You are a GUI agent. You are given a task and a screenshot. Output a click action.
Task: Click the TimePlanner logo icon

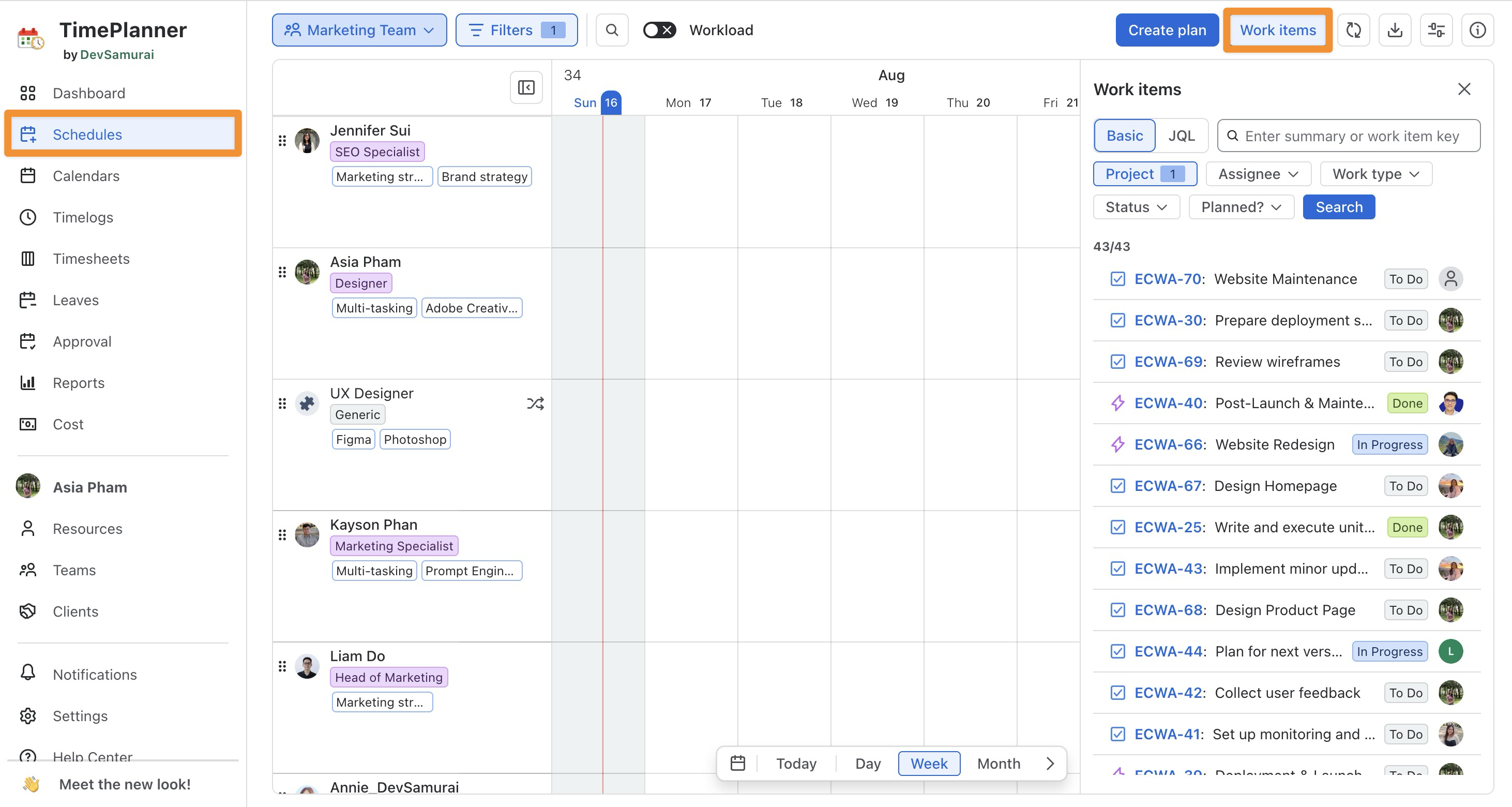point(31,39)
